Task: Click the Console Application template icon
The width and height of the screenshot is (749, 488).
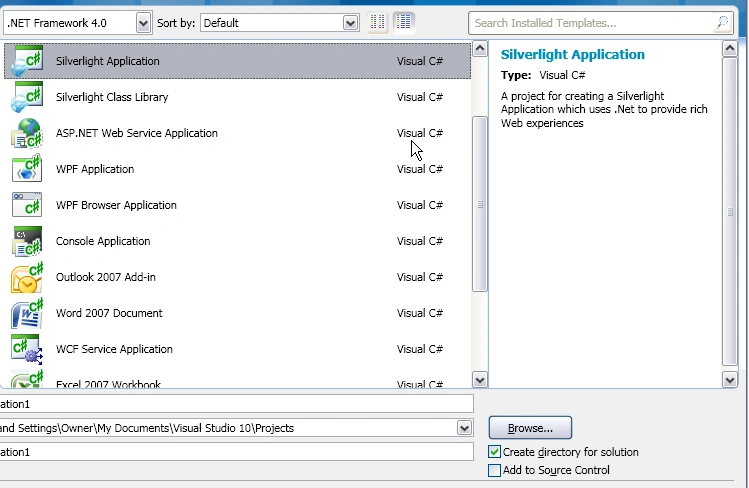Action: pyautogui.click(x=27, y=241)
